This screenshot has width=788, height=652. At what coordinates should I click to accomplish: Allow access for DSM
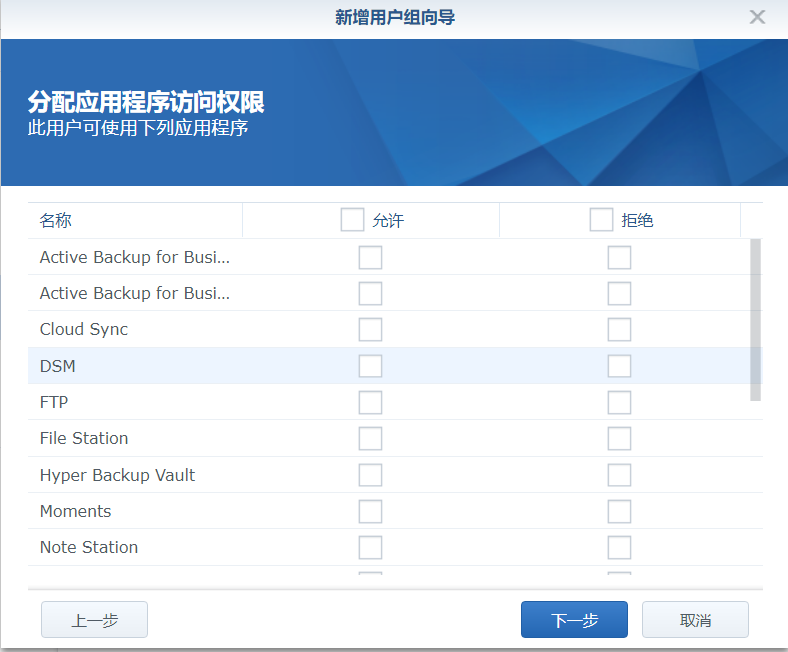click(370, 366)
